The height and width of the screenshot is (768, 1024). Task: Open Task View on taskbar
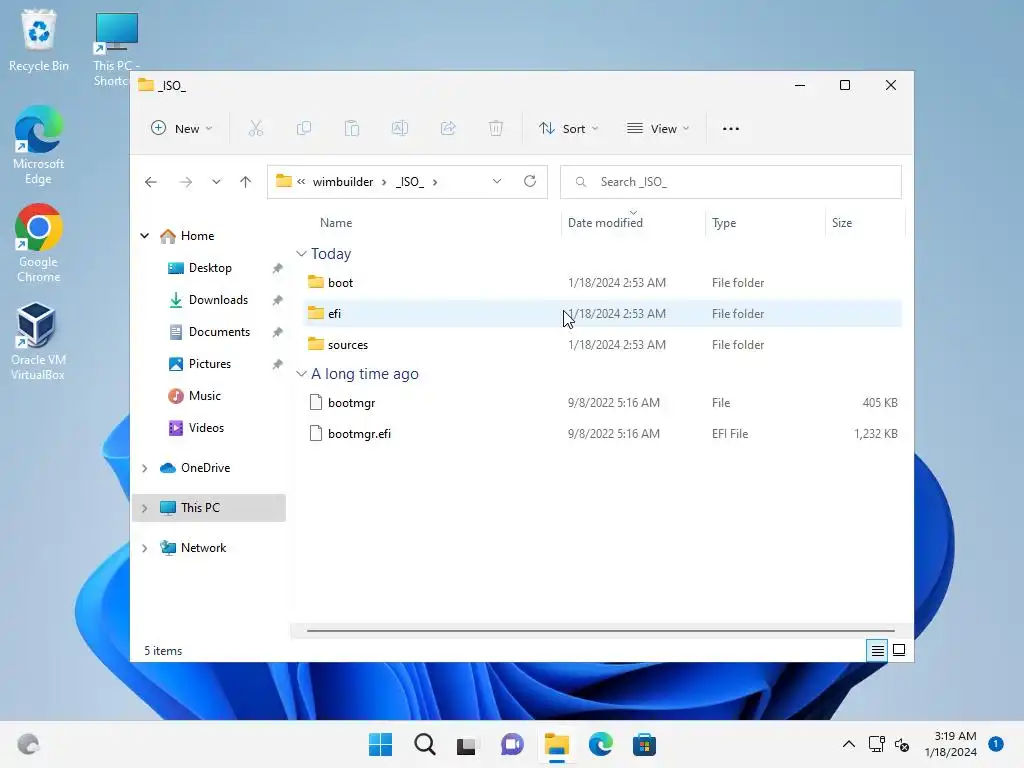(466, 744)
